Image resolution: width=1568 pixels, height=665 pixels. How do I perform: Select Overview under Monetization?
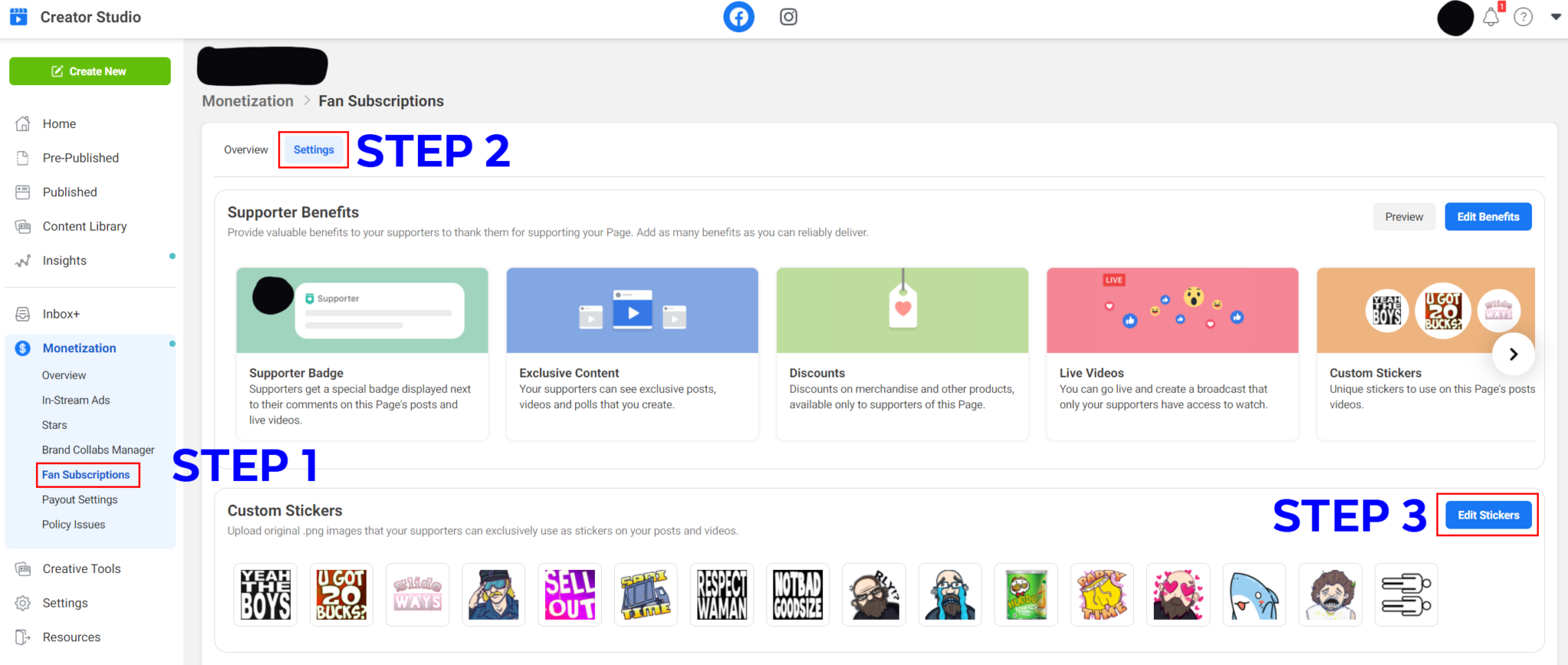pos(64,375)
